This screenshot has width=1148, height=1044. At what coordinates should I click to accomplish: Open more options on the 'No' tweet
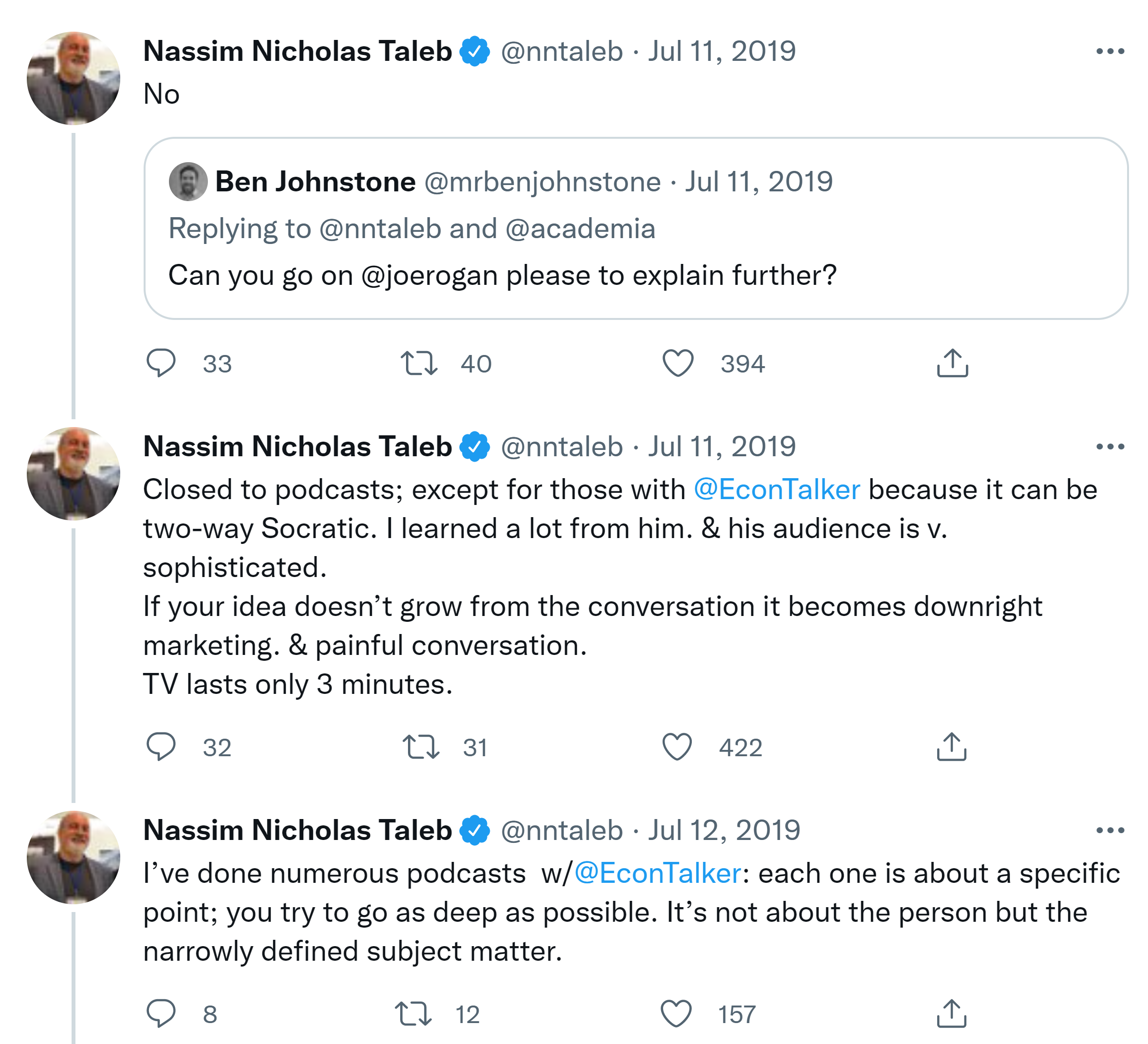click(1110, 51)
